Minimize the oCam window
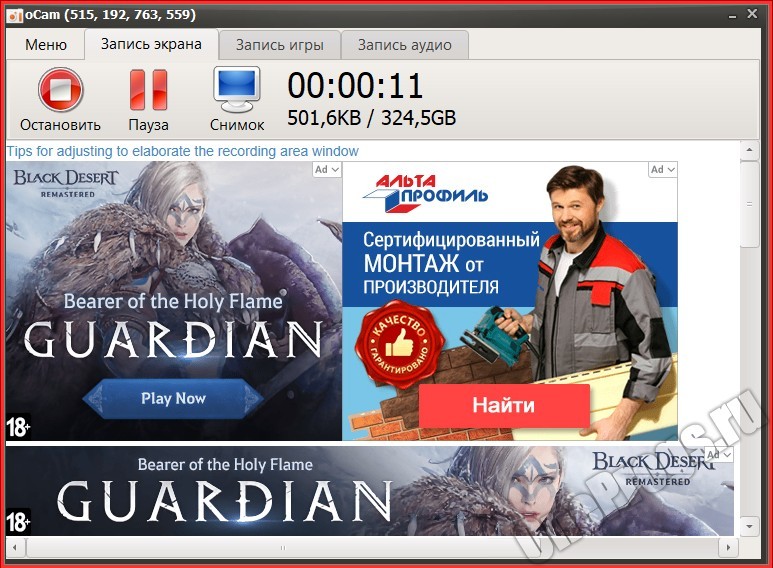The image size is (773, 568). (x=732, y=16)
